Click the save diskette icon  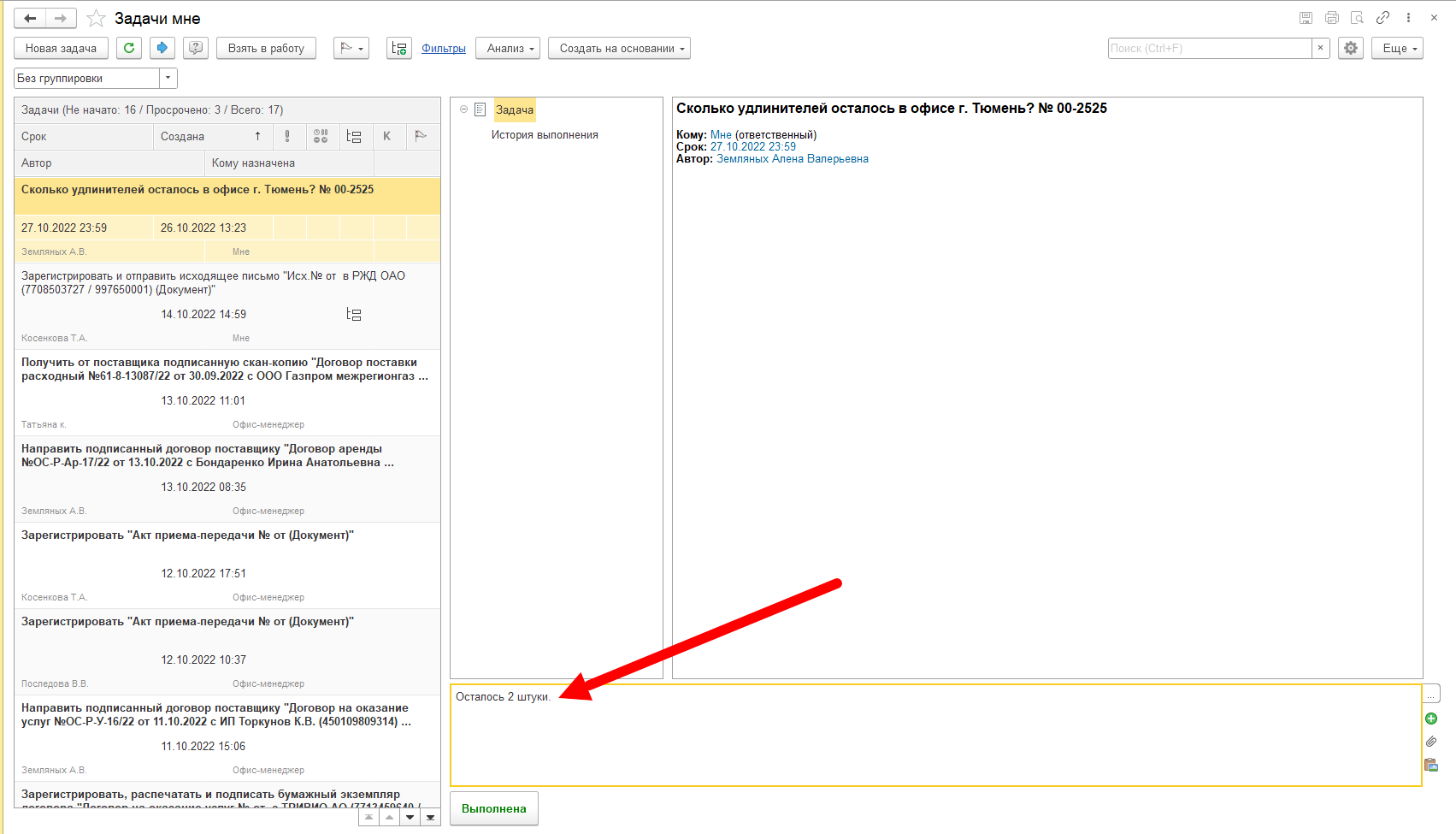[1306, 18]
